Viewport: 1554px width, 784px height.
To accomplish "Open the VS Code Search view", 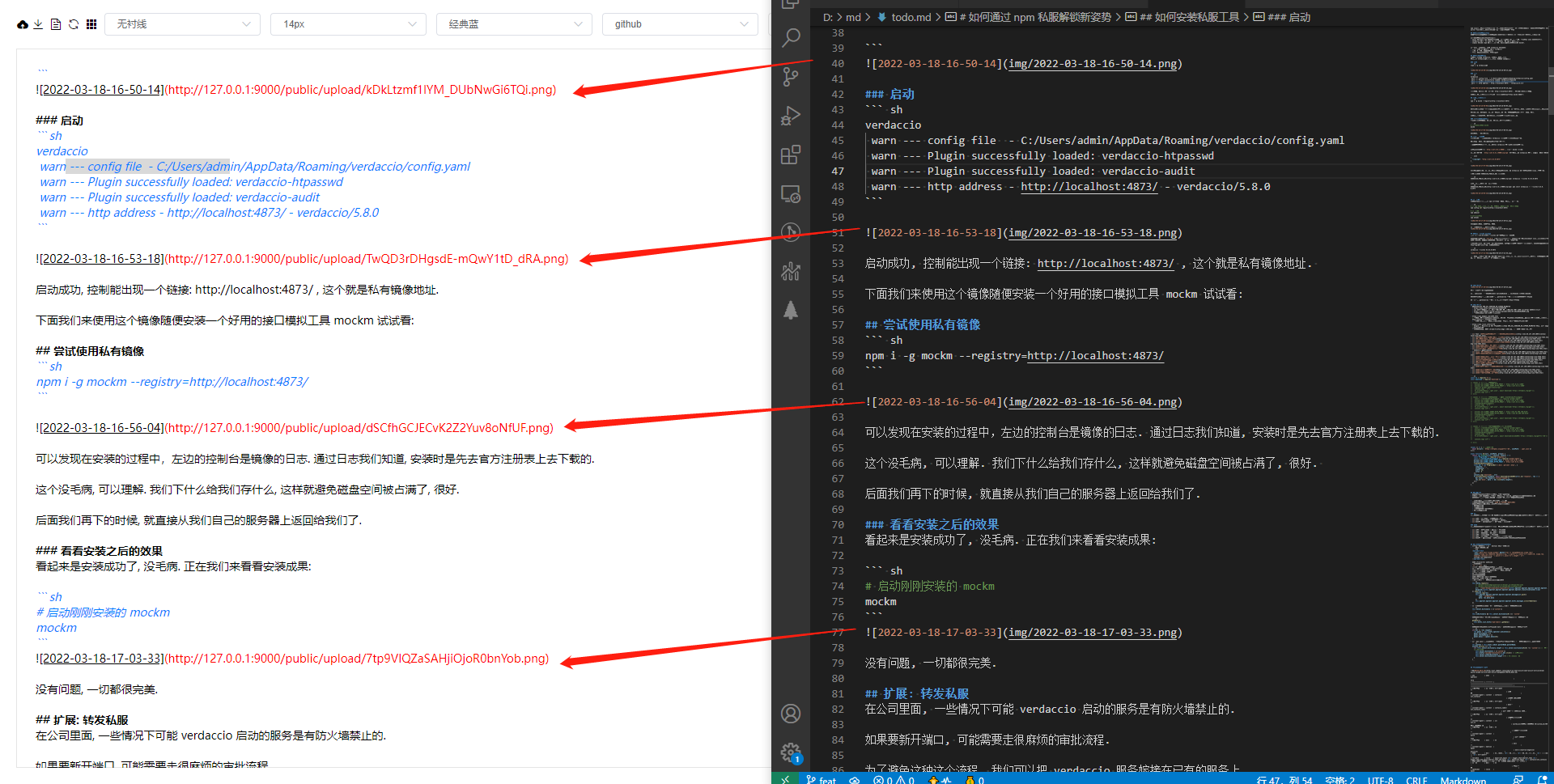I will click(791, 38).
